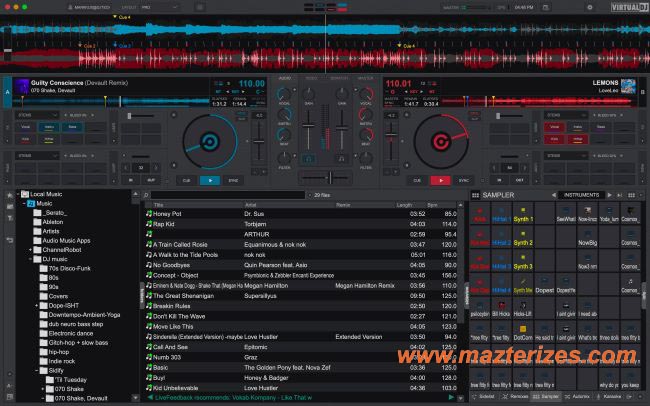Collapse the Slidify folder
Screen dimensions: 650x406
tap(36, 371)
